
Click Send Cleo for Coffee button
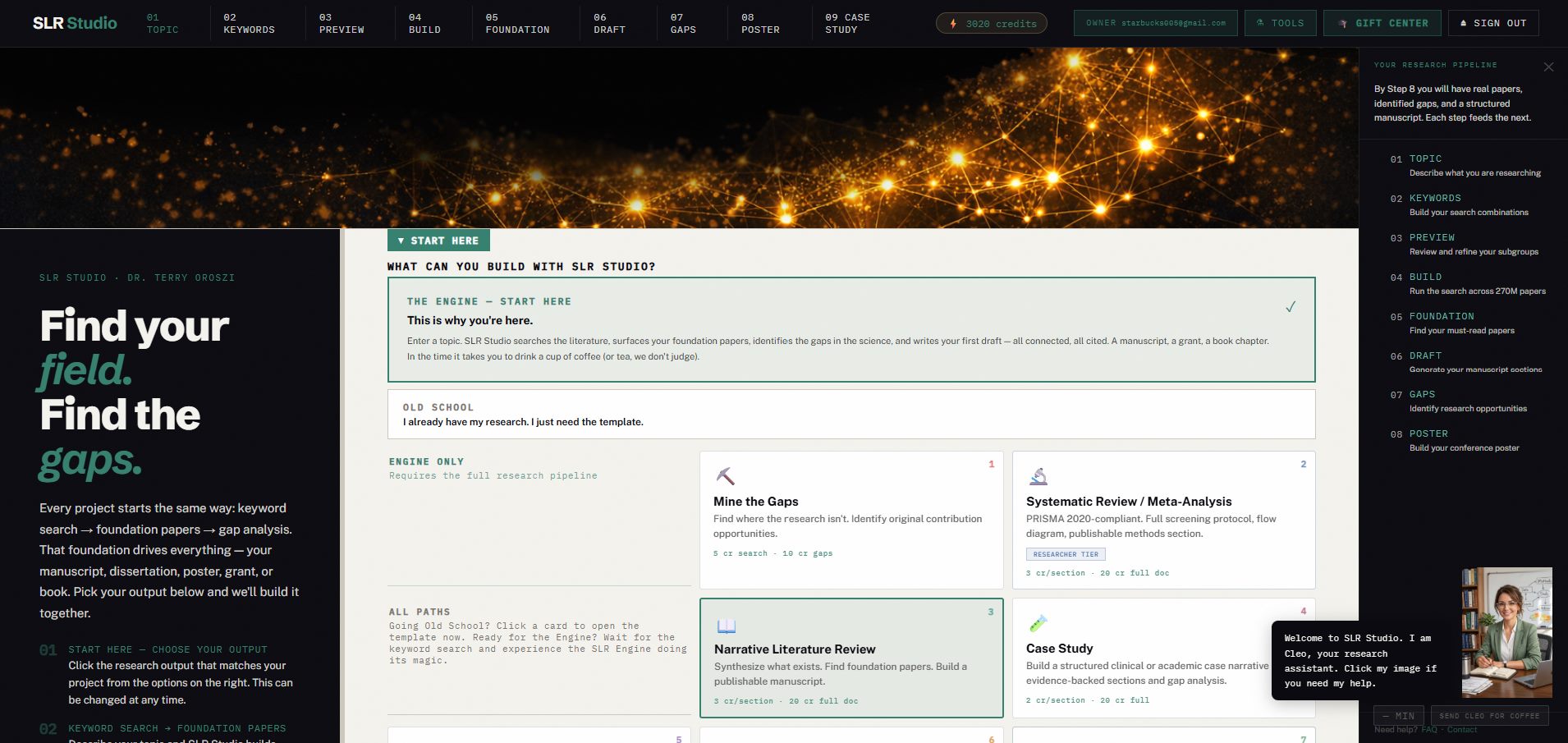[x=1489, y=716]
